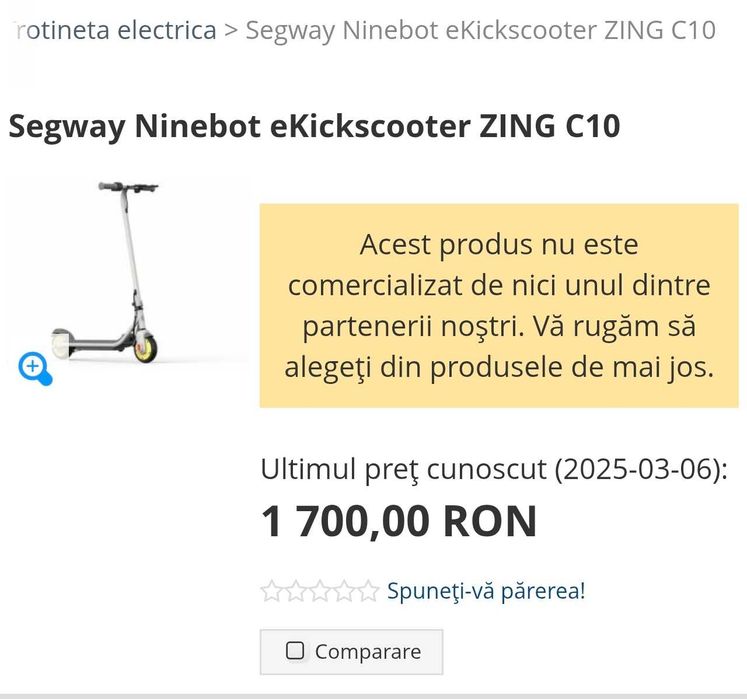747x699 pixels.
Task: Click the gray divider bar below Comparare
Action: [x=374, y=696]
